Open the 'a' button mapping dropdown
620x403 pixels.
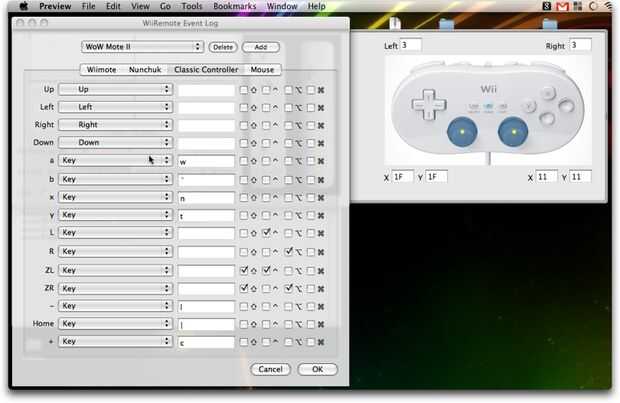click(x=115, y=160)
